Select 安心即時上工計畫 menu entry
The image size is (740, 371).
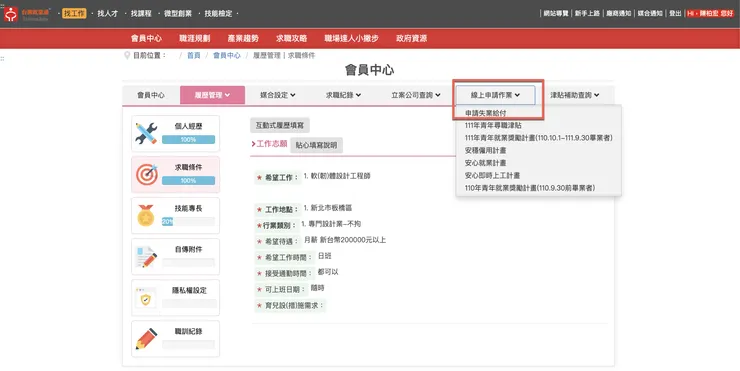click(x=492, y=175)
